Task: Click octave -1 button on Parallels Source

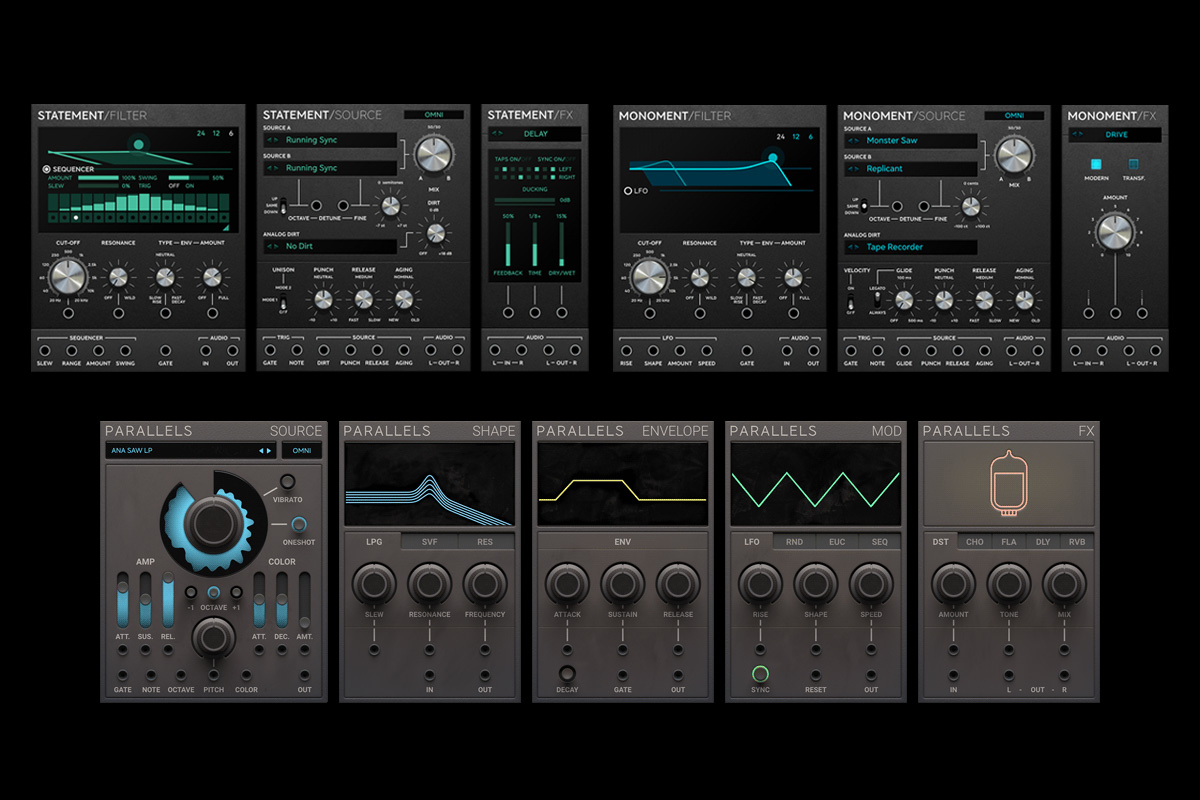Action: [191, 593]
